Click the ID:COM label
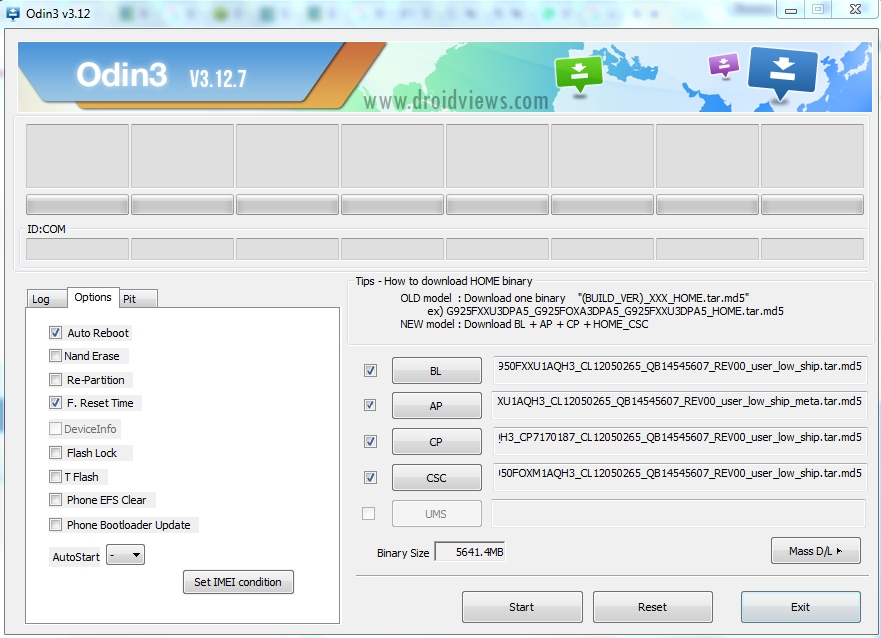 pos(47,229)
